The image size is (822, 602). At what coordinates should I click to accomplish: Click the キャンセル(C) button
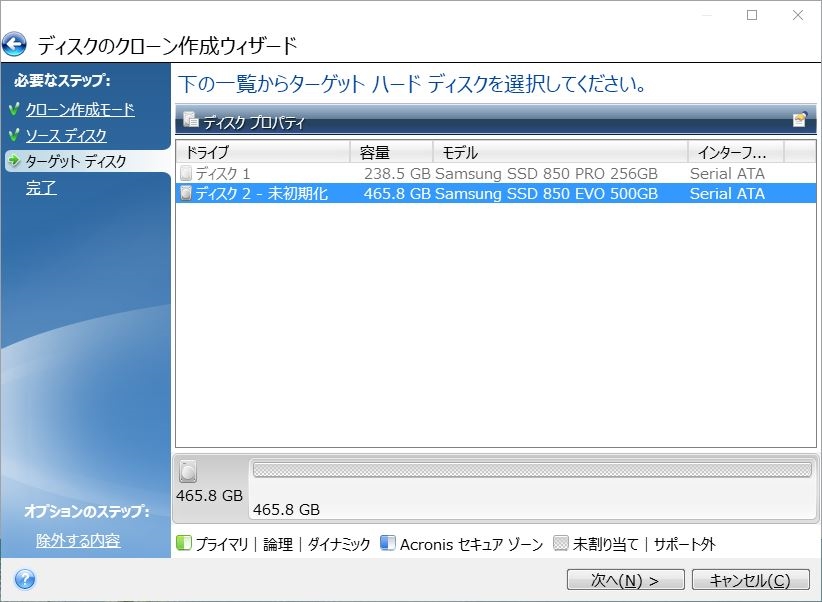[750, 580]
